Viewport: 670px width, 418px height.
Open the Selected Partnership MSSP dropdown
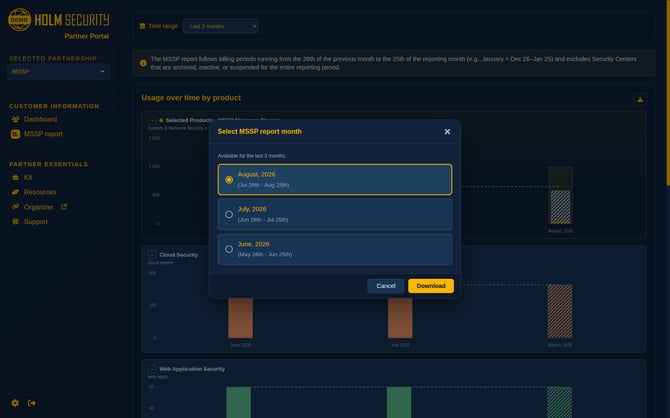tap(59, 71)
